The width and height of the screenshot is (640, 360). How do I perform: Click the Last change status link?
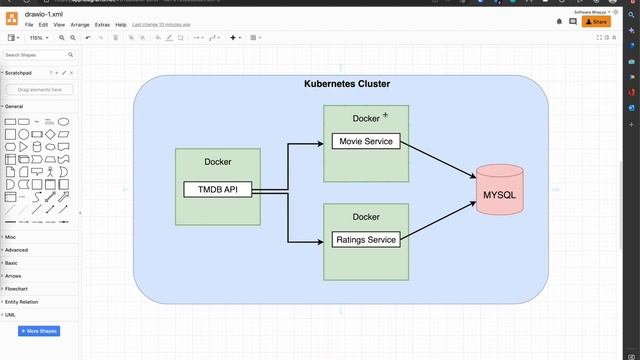tap(161, 24)
